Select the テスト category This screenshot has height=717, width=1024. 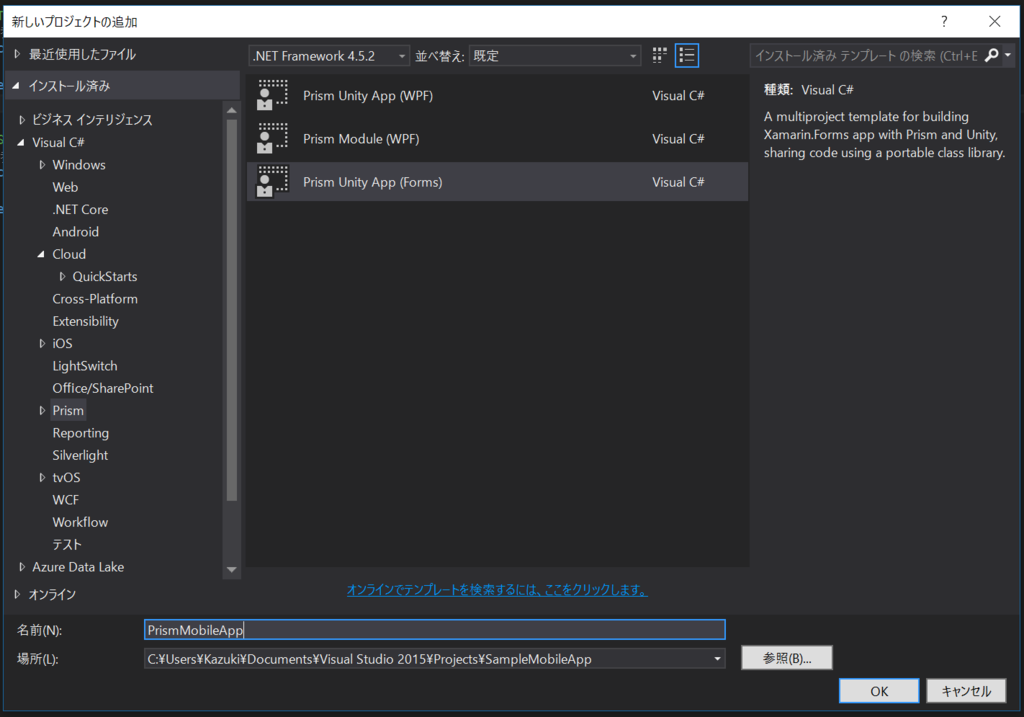(67, 545)
